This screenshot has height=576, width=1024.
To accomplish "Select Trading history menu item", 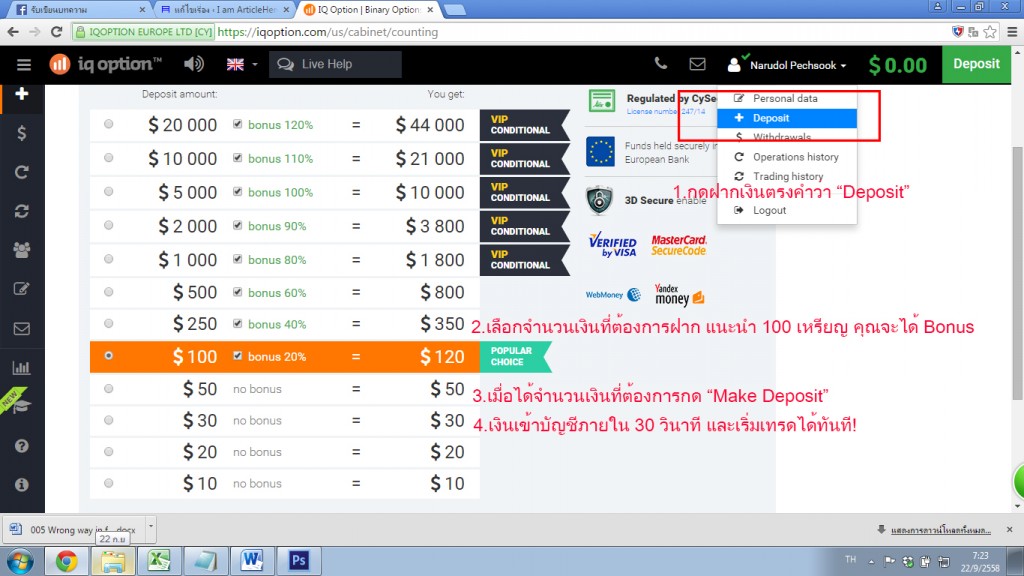I will pyautogui.click(x=786, y=177).
